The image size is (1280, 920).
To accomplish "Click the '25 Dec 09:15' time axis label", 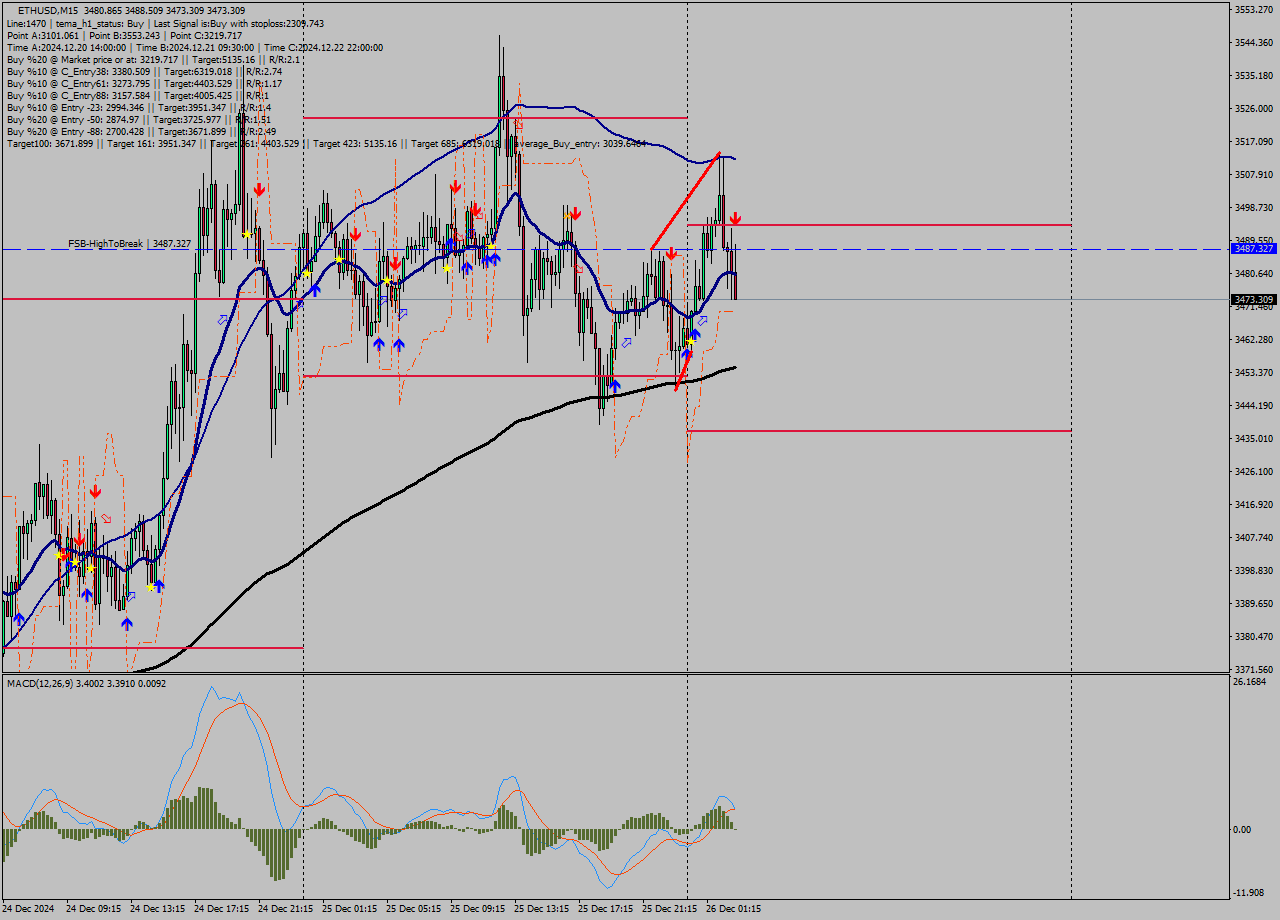I will [477, 909].
